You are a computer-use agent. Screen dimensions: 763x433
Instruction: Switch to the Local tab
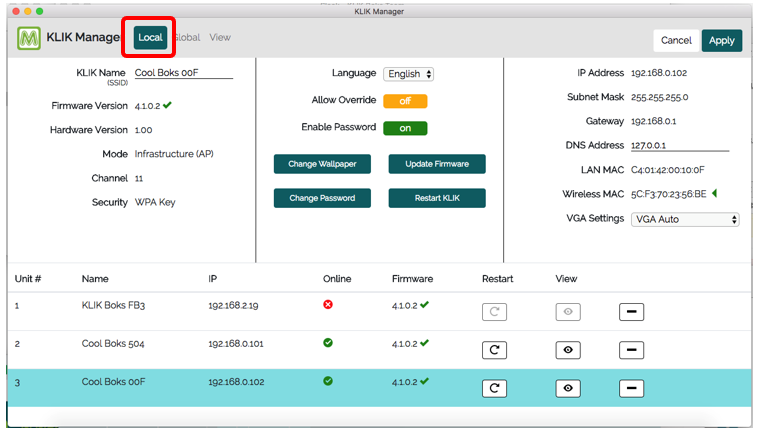coord(150,37)
